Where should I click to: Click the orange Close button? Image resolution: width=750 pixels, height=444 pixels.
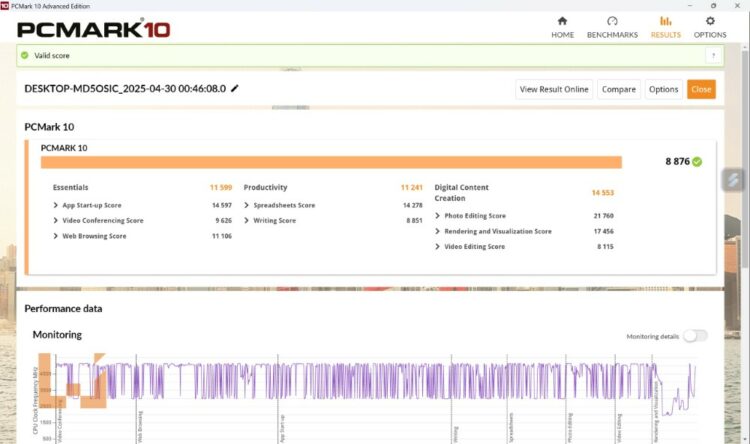pos(701,89)
